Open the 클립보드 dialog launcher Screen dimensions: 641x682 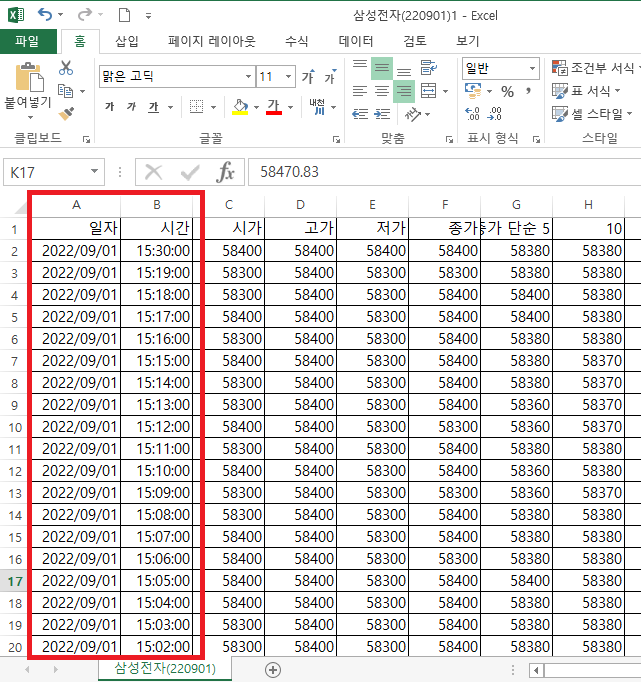coord(87,139)
